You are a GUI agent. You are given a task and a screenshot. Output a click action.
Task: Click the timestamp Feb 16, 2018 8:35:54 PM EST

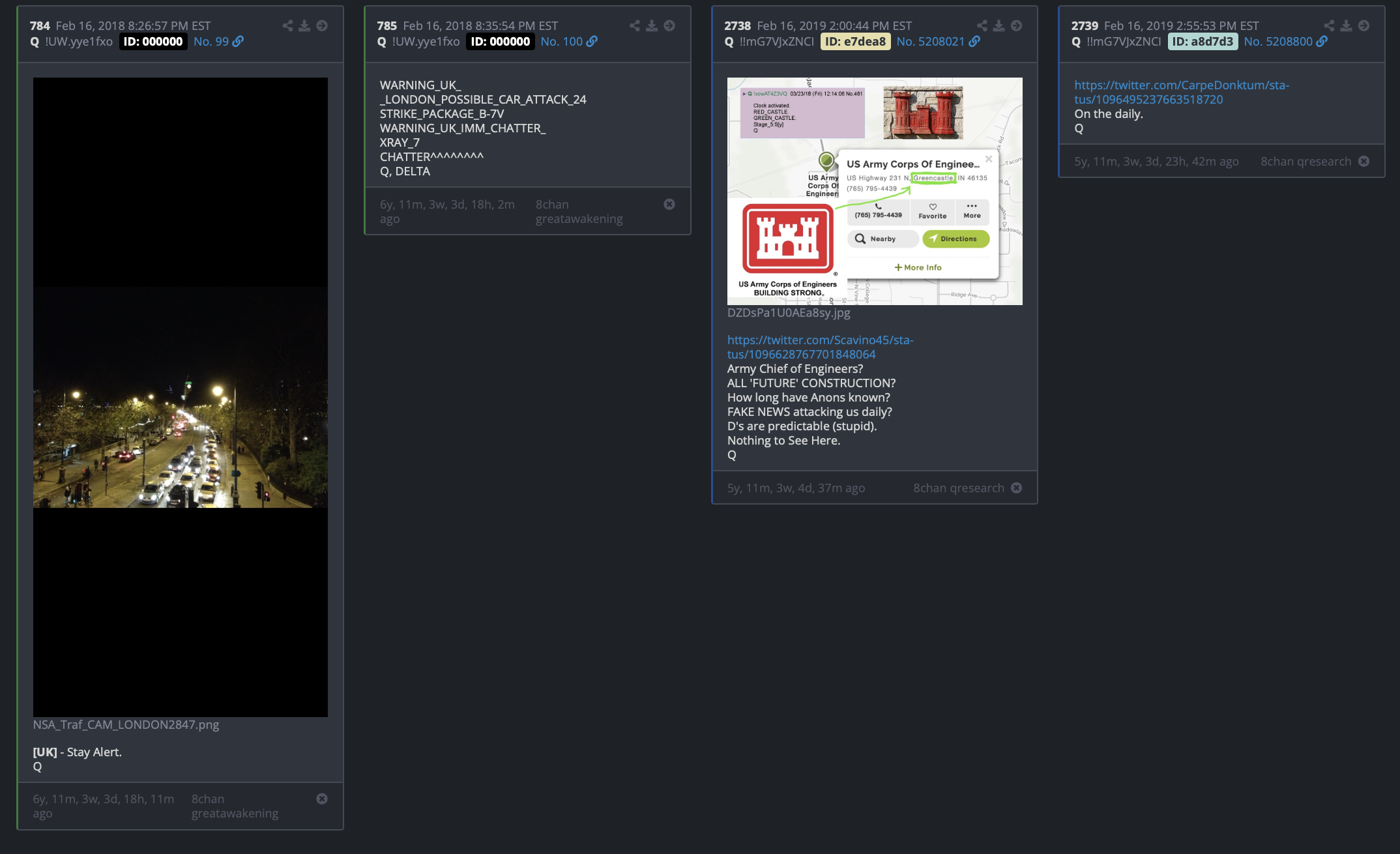480,25
